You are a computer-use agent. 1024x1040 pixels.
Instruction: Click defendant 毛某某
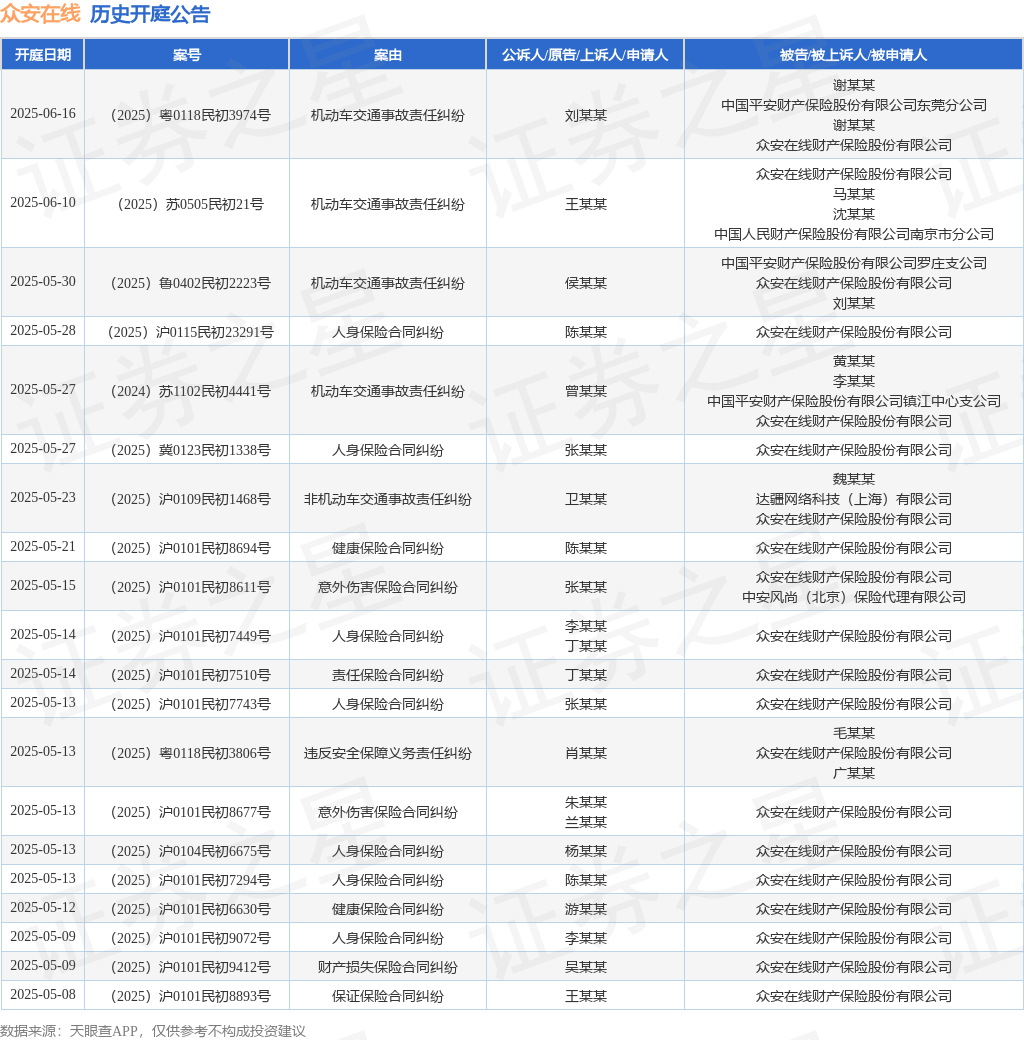pos(854,734)
